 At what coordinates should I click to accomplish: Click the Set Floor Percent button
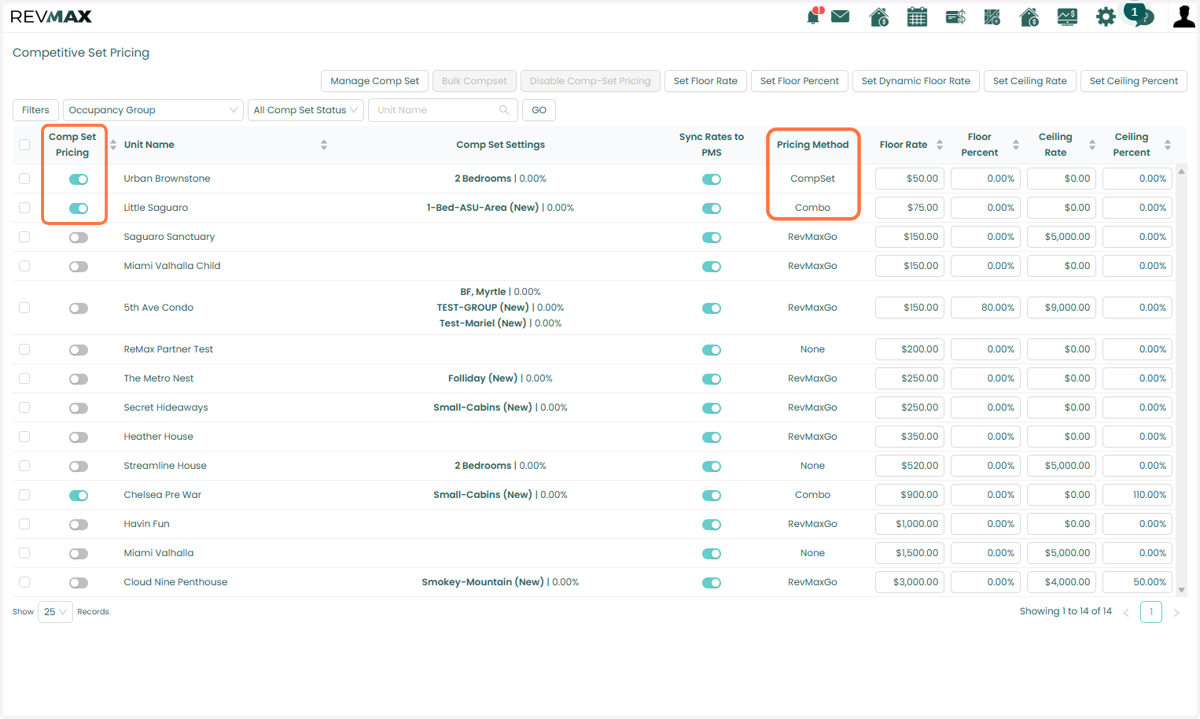point(799,81)
